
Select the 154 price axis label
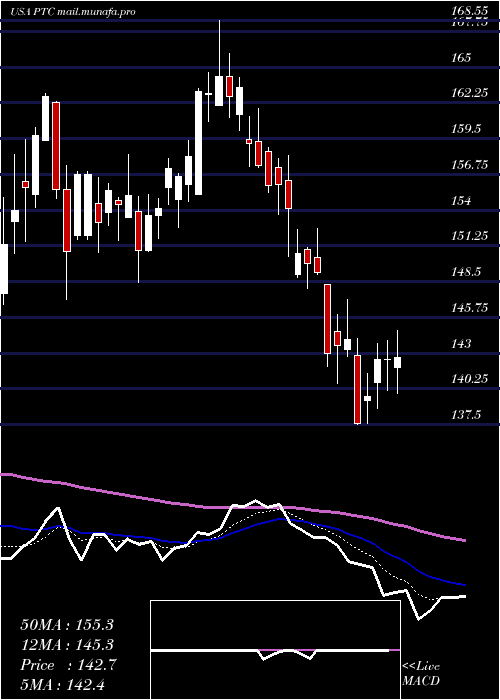462,200
